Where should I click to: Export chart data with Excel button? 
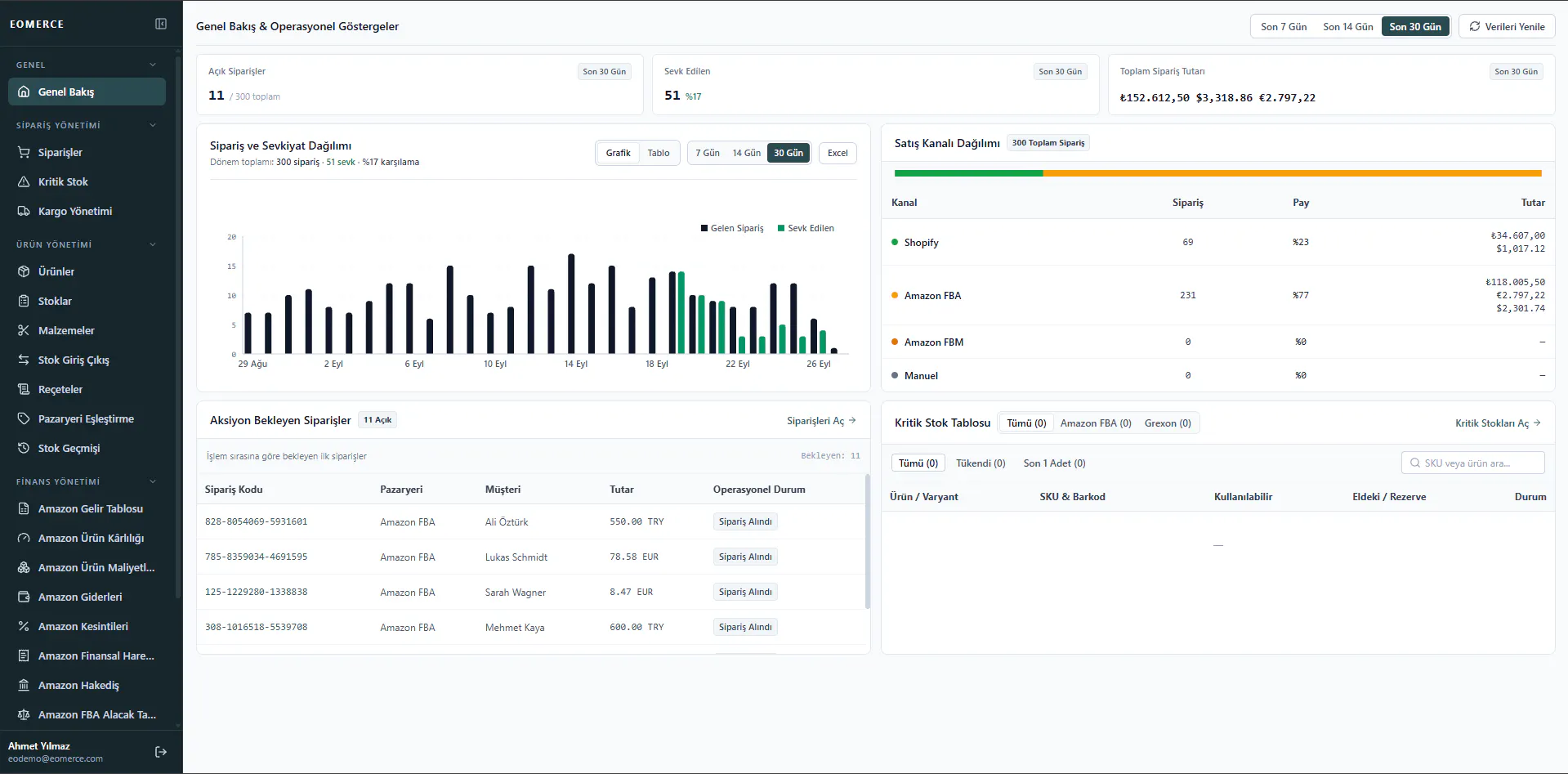point(838,153)
